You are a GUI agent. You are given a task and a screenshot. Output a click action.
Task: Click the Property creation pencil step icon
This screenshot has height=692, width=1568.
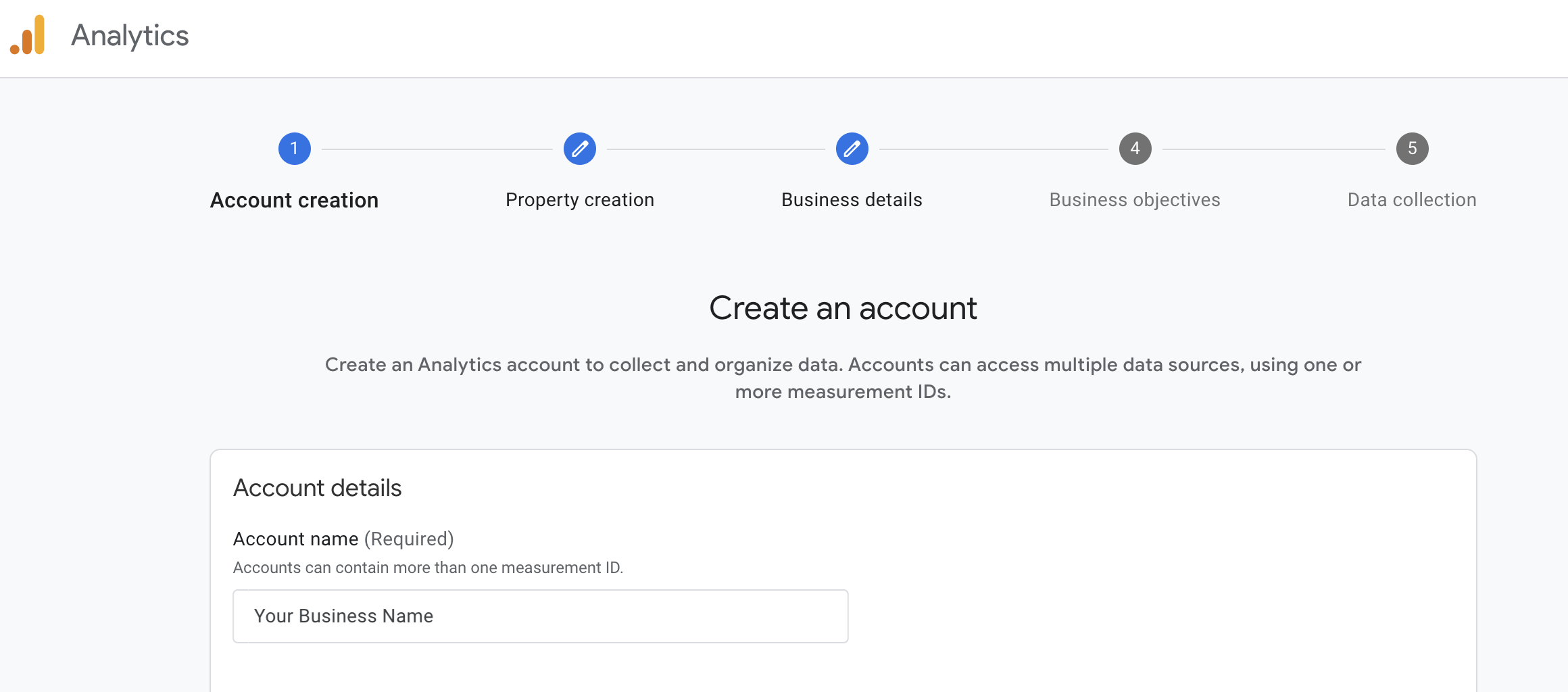coord(580,149)
